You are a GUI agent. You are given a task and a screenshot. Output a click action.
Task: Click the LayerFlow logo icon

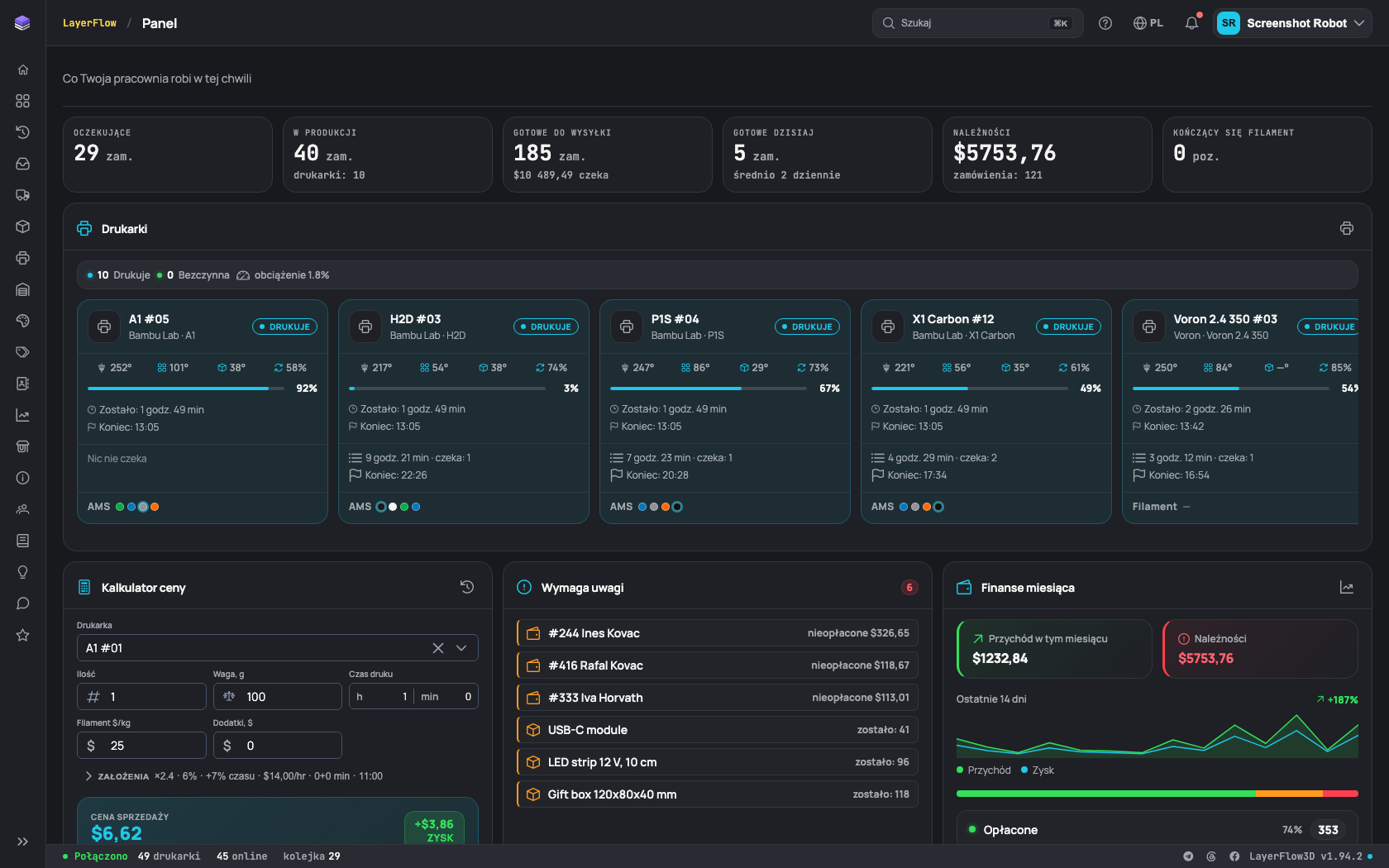(x=22, y=23)
